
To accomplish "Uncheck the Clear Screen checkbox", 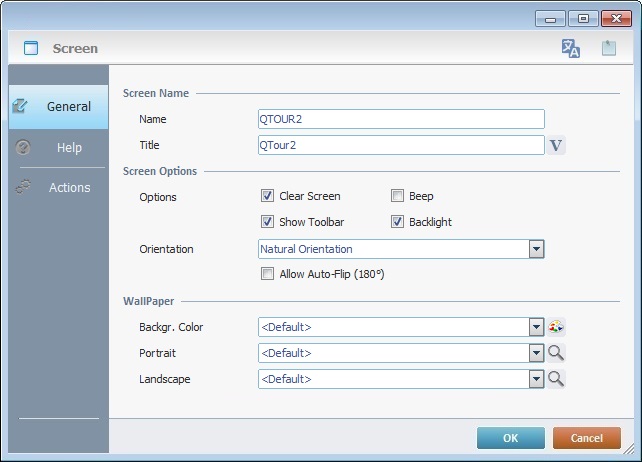I will click(x=267, y=196).
